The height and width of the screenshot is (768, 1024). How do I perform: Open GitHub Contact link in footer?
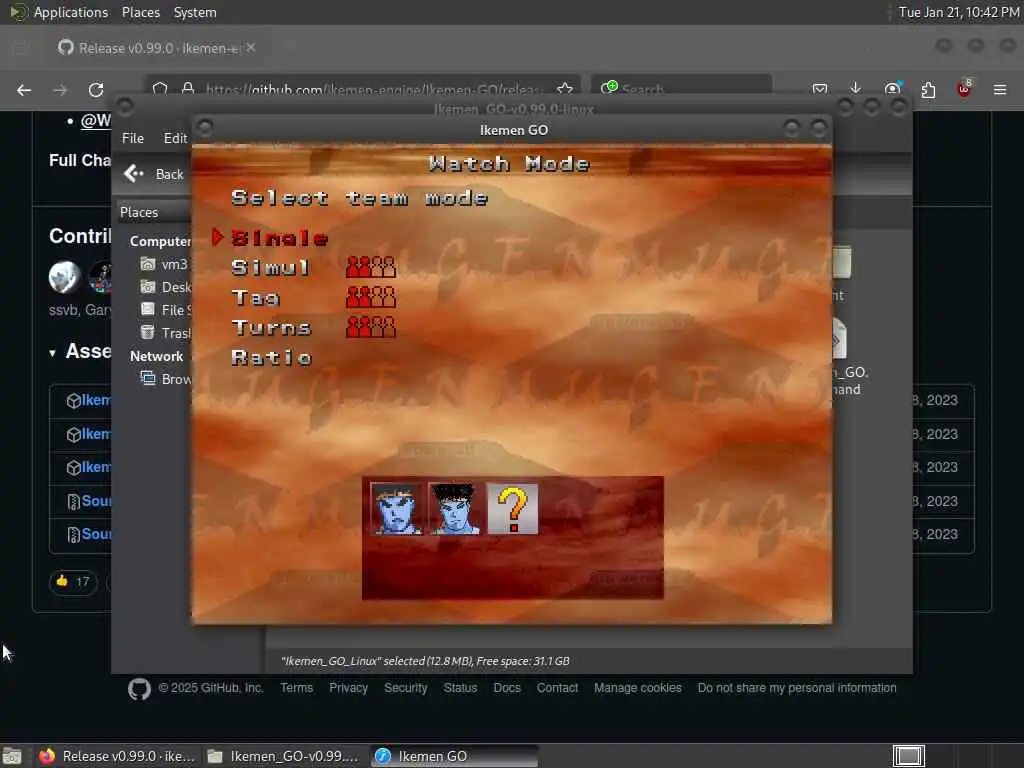557,688
